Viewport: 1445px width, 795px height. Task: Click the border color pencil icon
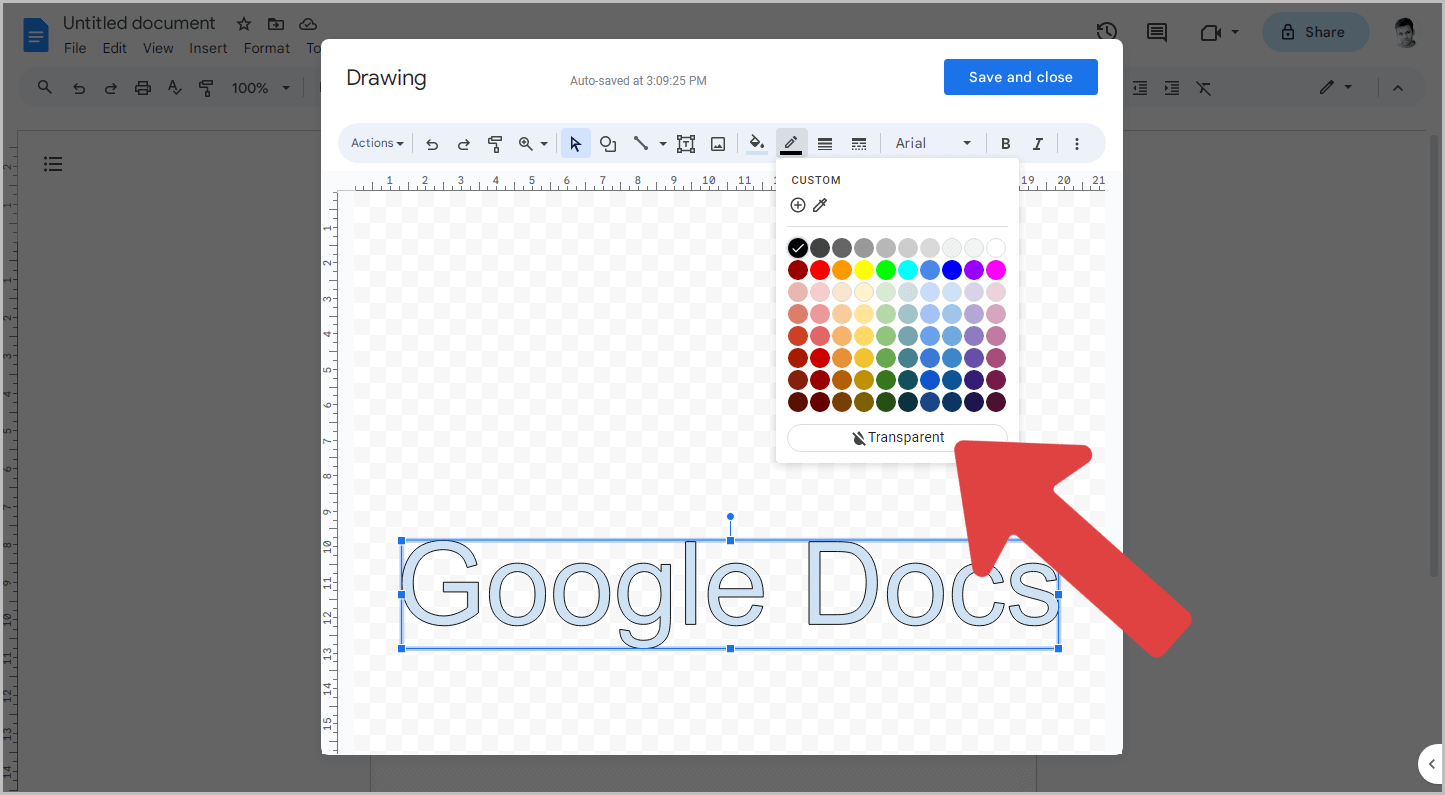pyautogui.click(x=791, y=144)
